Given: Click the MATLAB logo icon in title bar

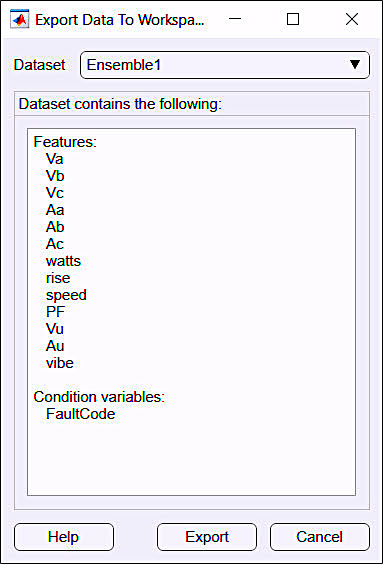Looking at the screenshot, I should point(19,19).
